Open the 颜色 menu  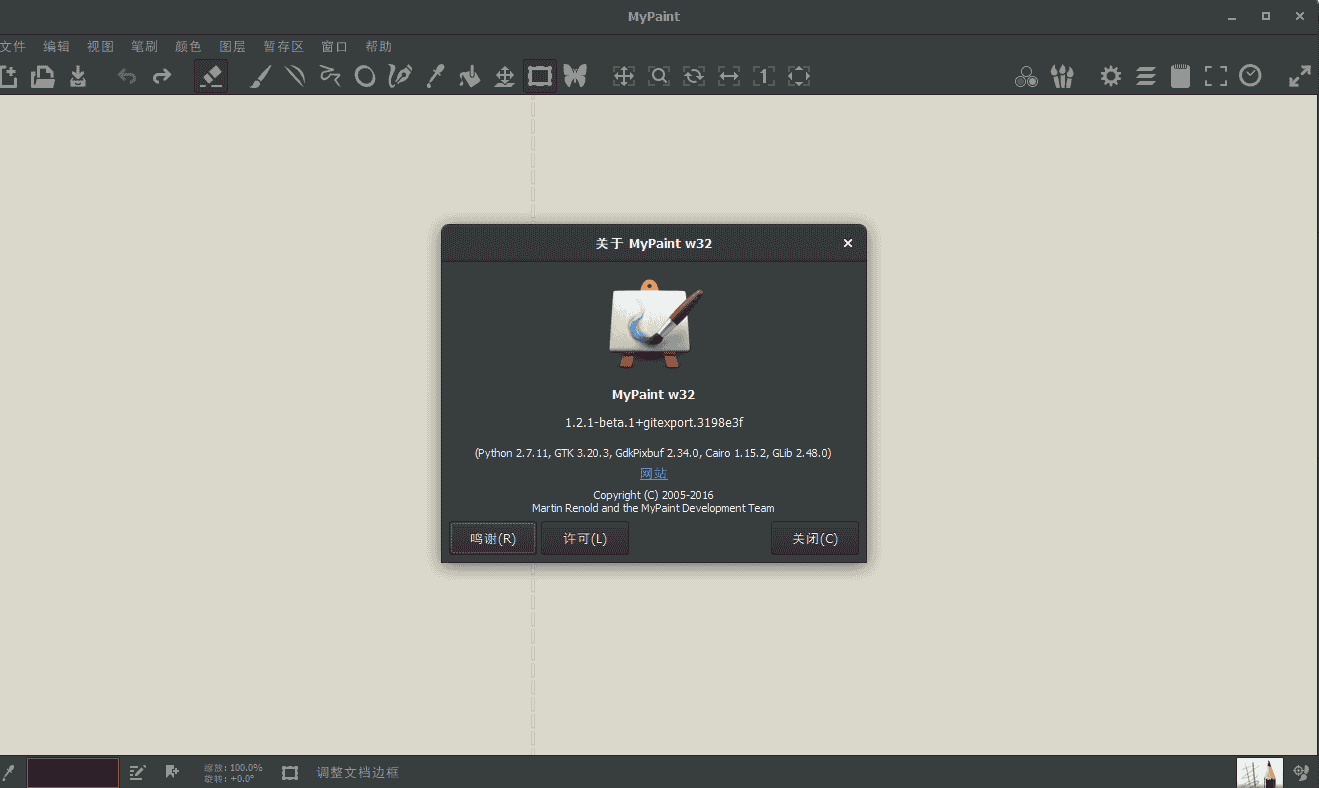(x=187, y=45)
